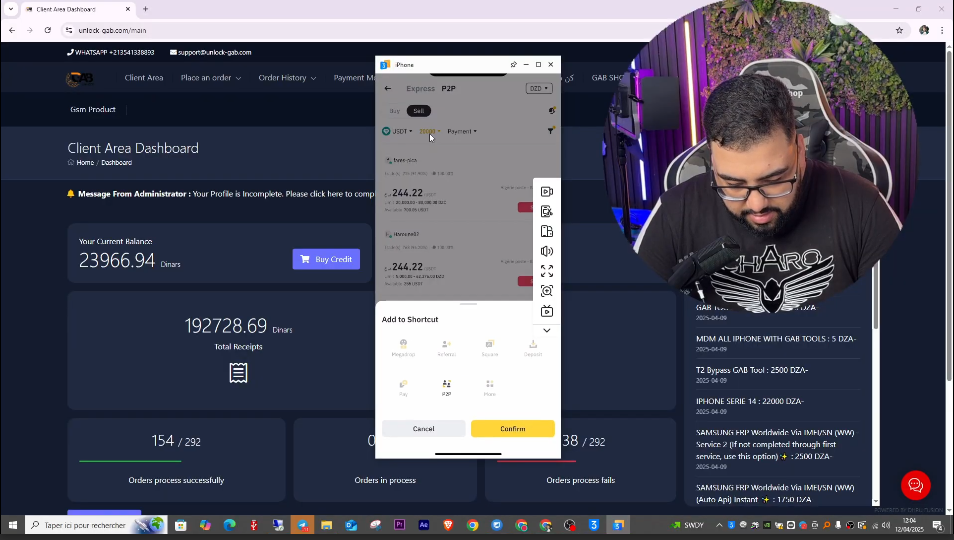Show hidden system tray icons
Viewport: 954px width, 540px height.
pos(719,525)
